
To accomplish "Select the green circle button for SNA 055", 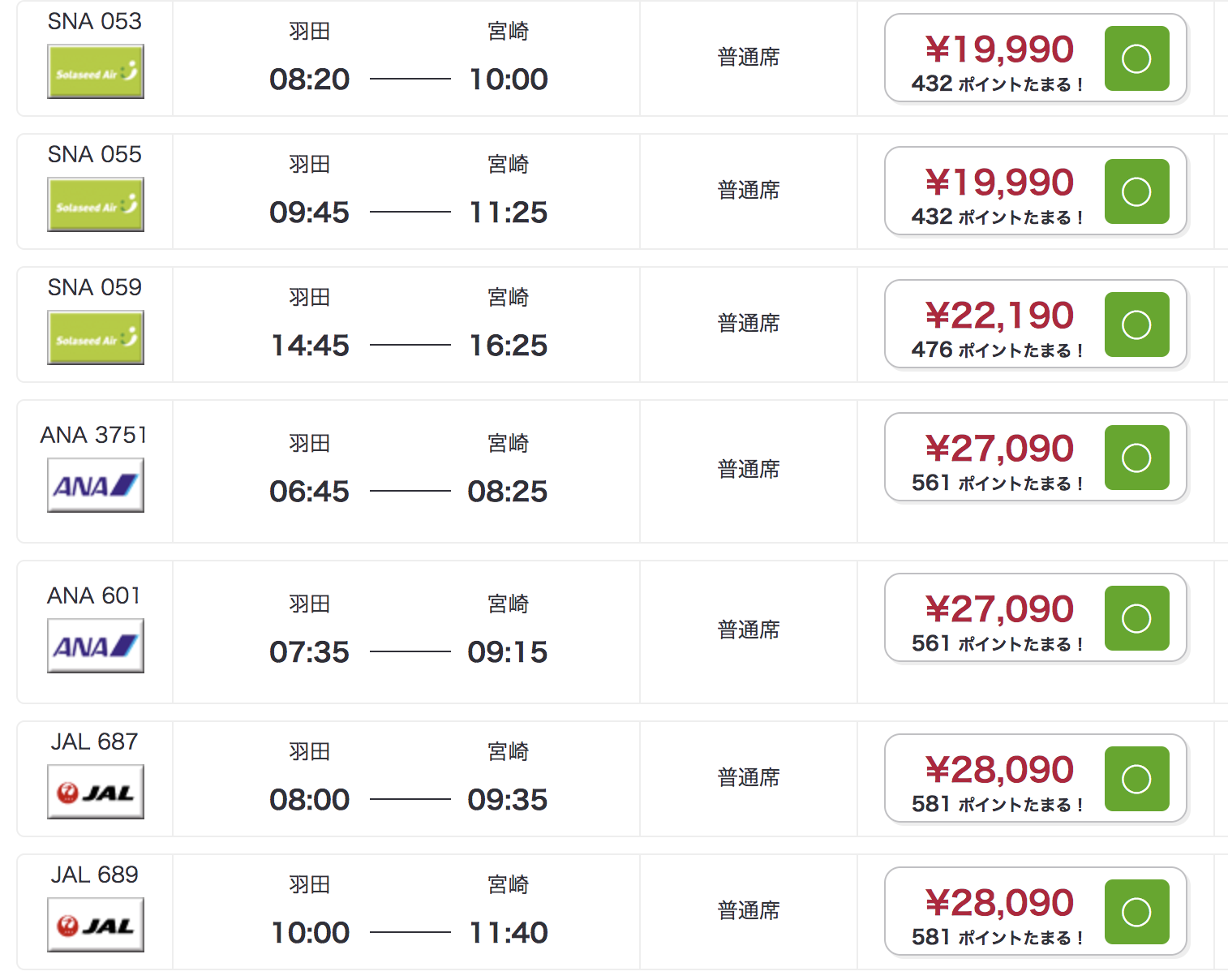I will 1136,191.
